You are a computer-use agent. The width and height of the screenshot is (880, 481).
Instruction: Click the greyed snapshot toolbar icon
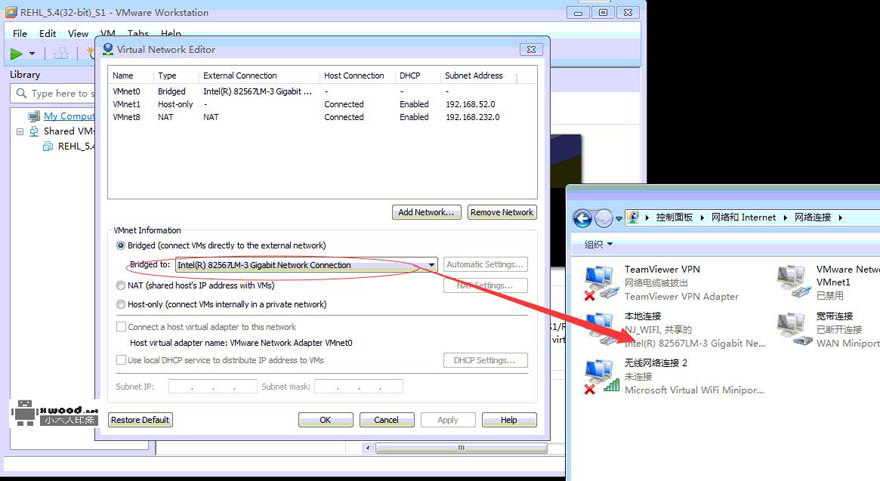(x=61, y=54)
